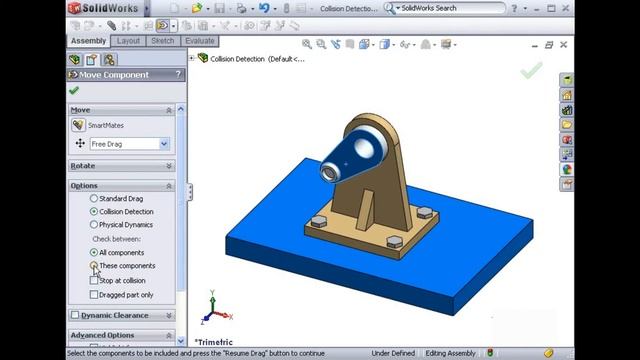Open the ConfigurationManager tab icon
Image resolution: width=640 pixels, height=360 pixels.
point(109,60)
